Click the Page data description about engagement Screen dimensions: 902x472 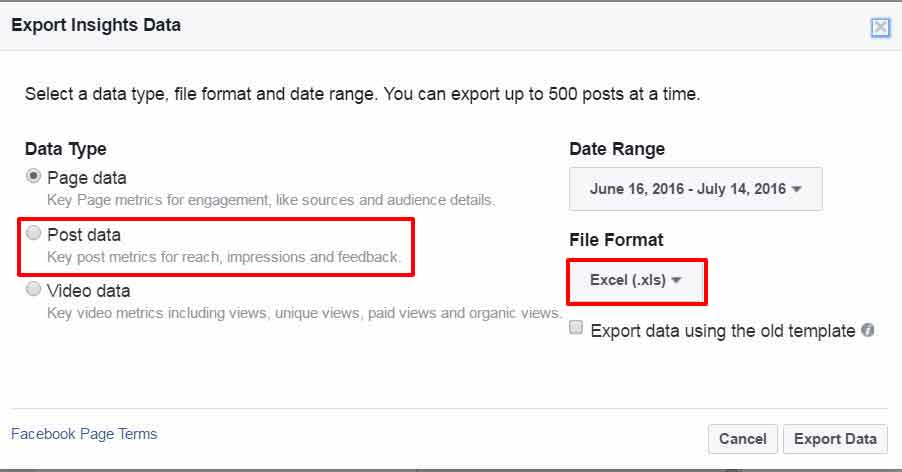pyautogui.click(x=271, y=200)
